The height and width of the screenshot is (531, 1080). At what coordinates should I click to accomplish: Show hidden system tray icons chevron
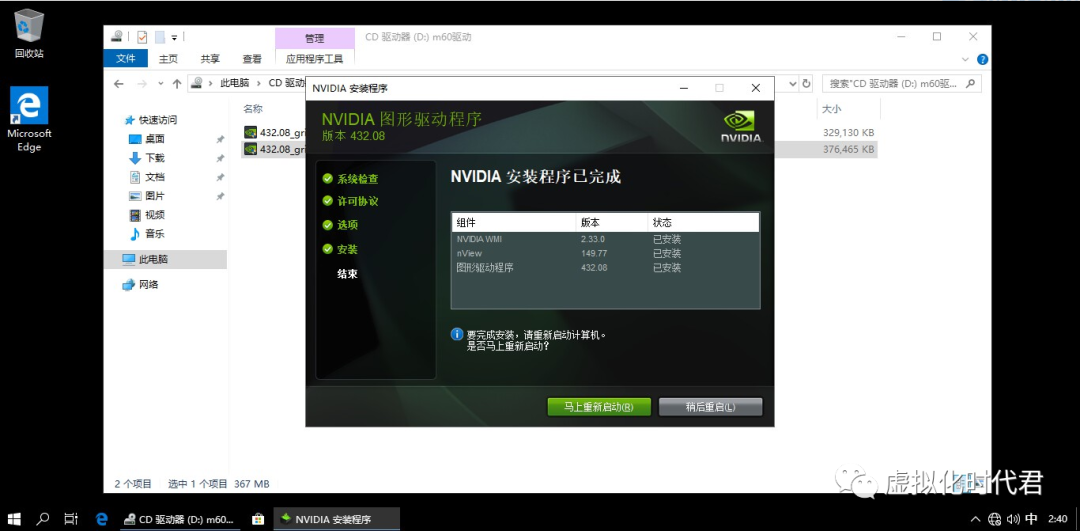975,519
